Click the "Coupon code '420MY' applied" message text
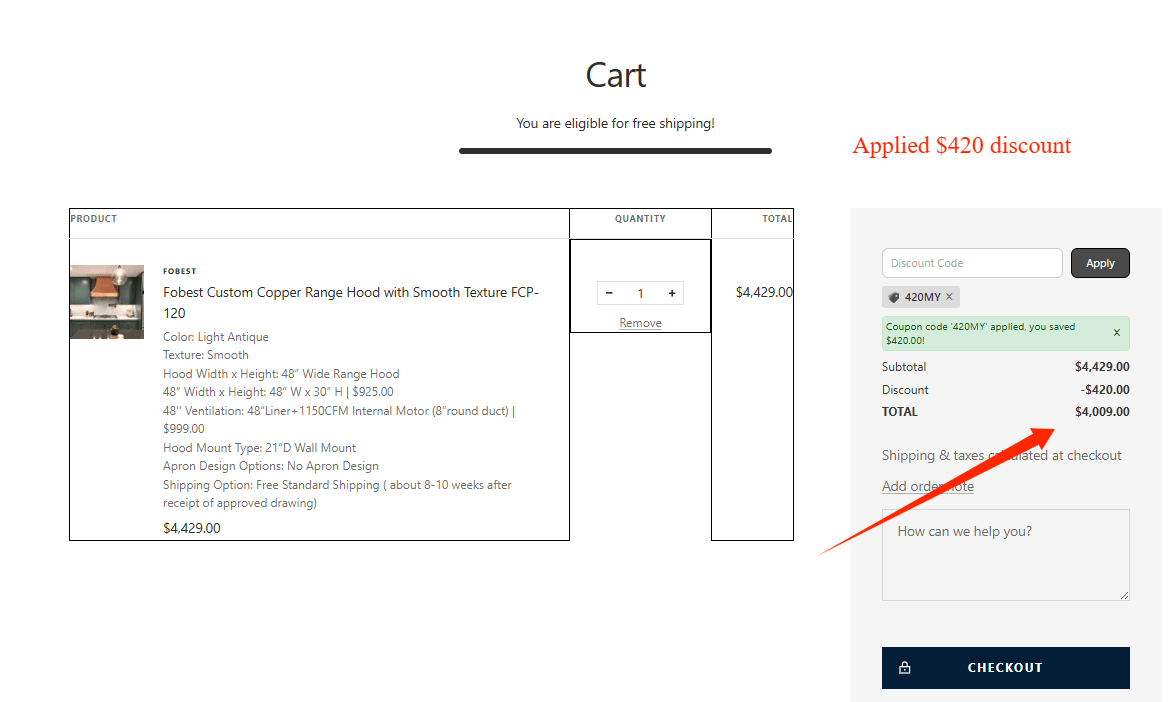1172x702 pixels. click(x=981, y=333)
